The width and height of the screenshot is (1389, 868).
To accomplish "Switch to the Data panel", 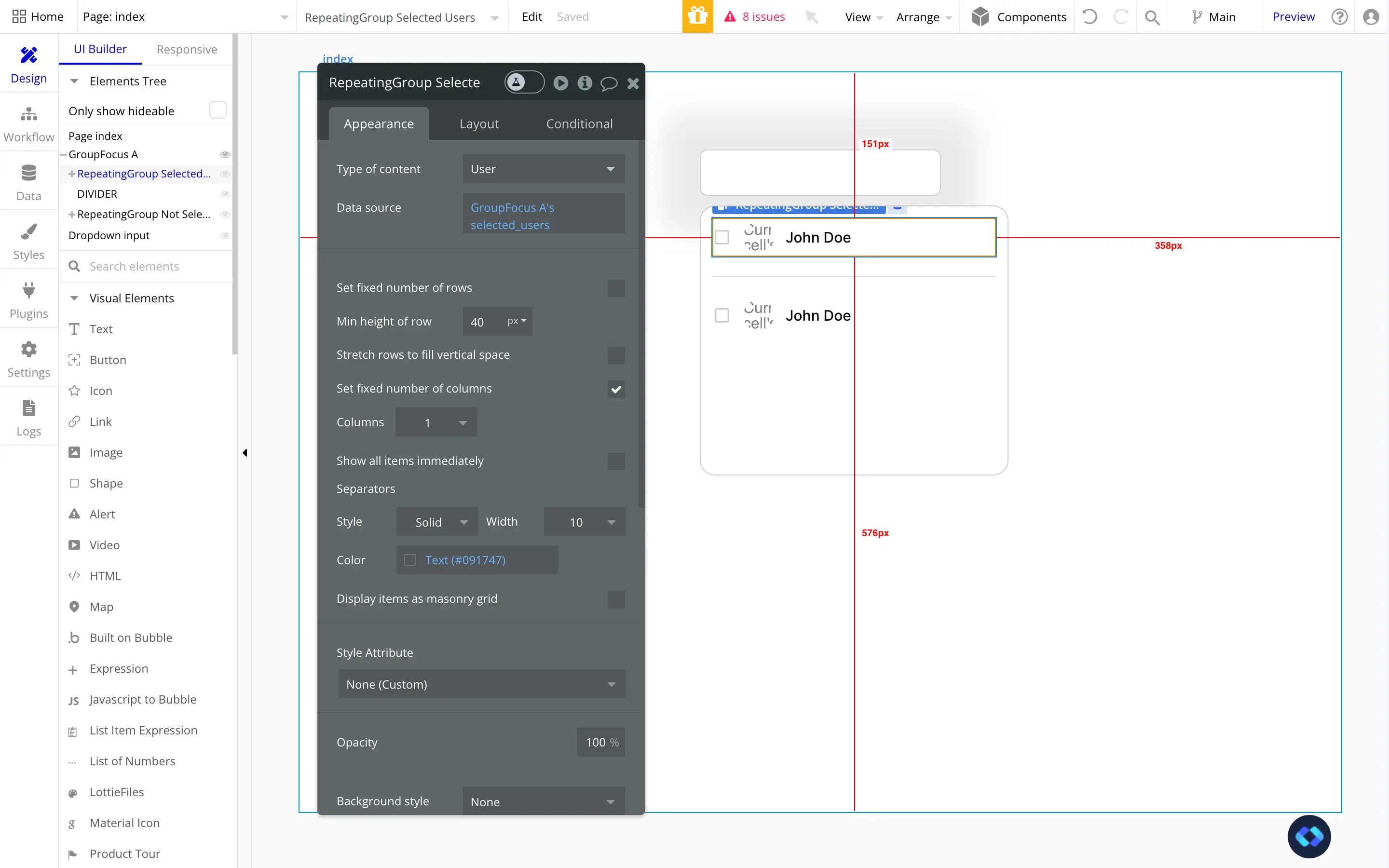I will (28, 181).
